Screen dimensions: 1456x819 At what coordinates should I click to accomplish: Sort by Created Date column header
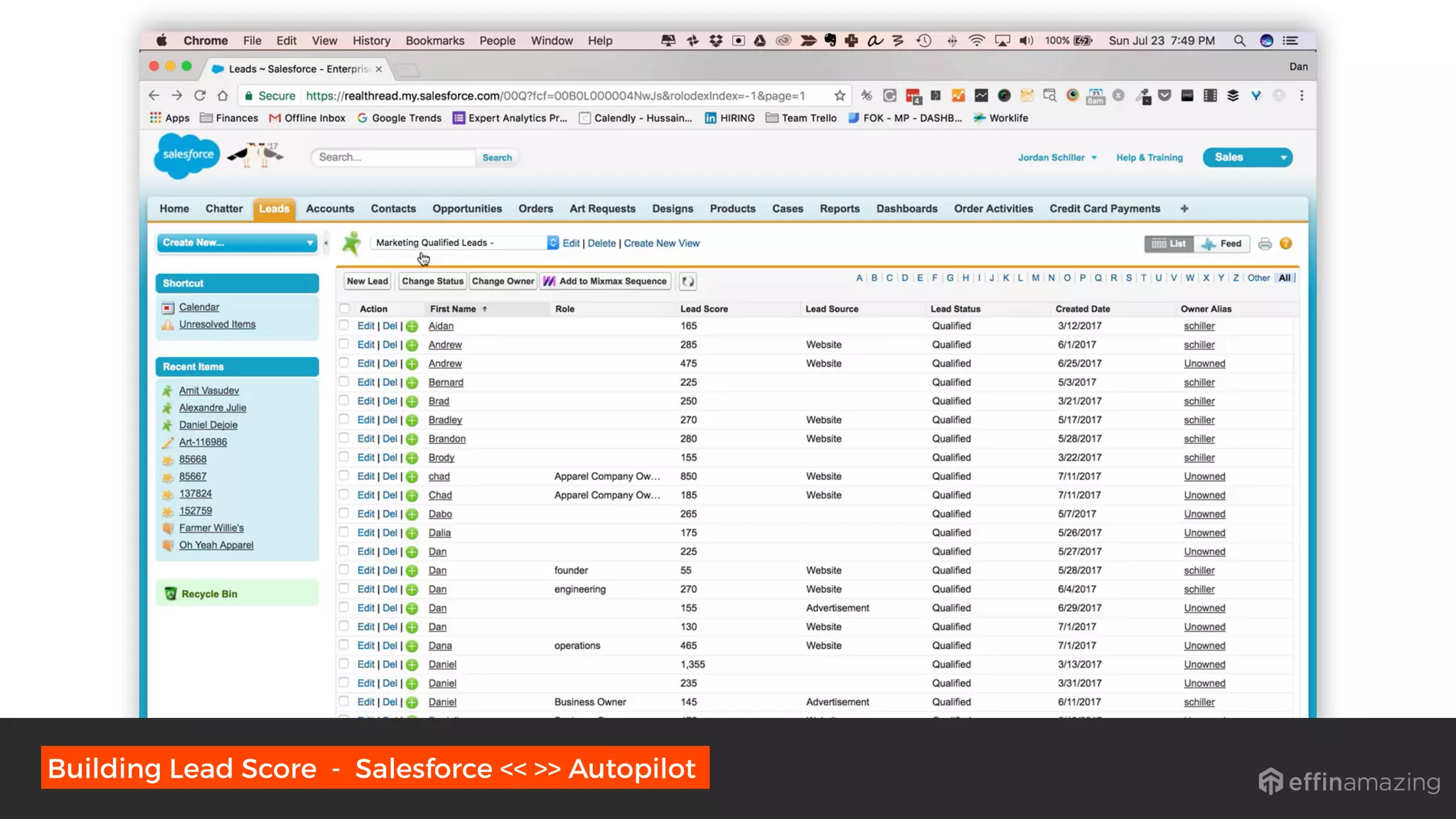pyautogui.click(x=1082, y=309)
